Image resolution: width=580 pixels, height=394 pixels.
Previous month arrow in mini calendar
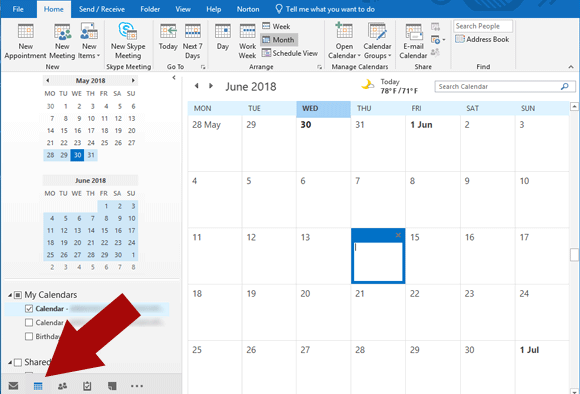(x=48, y=80)
